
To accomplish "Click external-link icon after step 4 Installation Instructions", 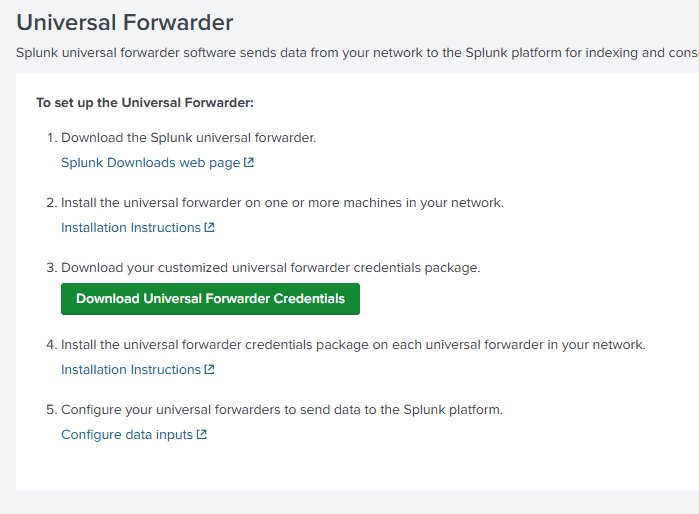I will click(210, 369).
